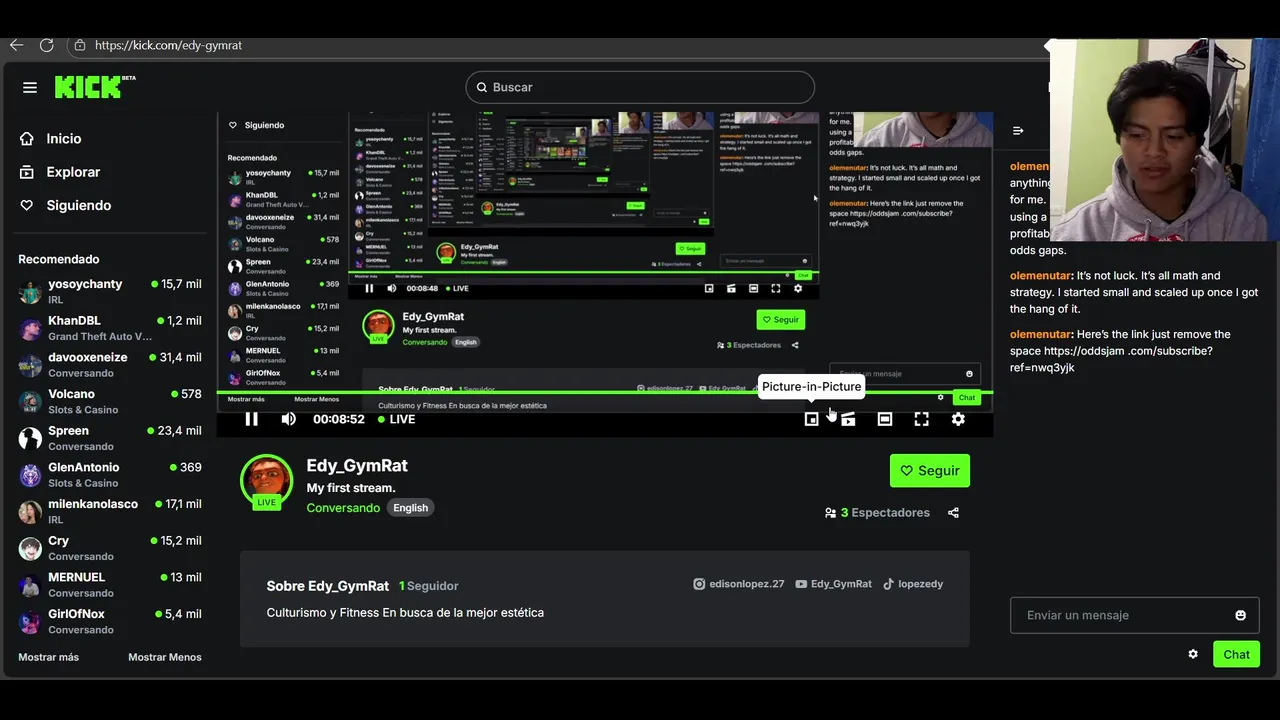
Task: Open recommended channel Spreen
Action: click(x=110, y=438)
